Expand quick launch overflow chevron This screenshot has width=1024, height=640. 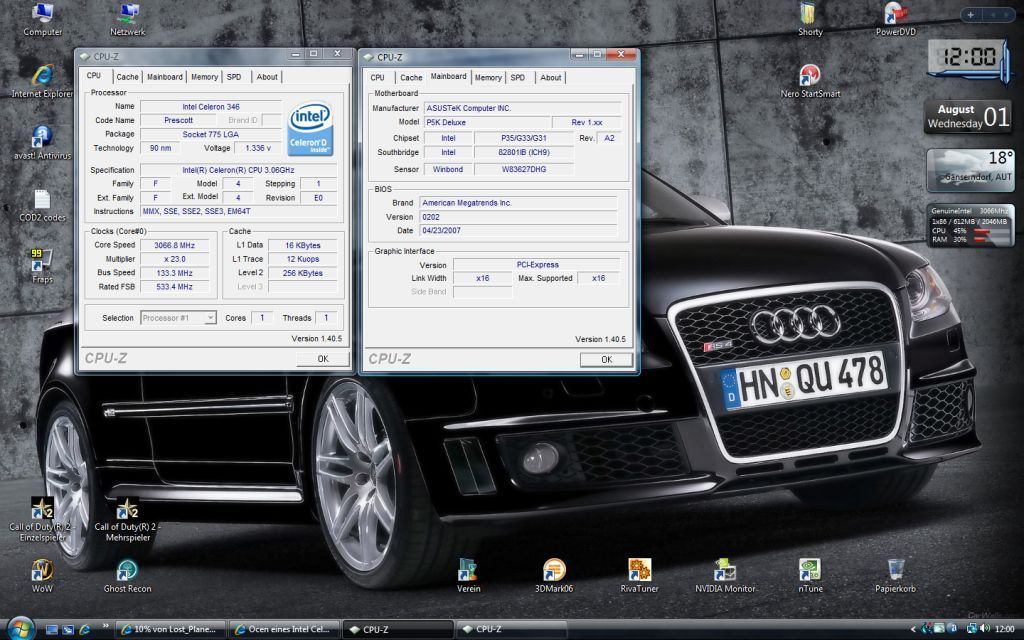[x=105, y=627]
